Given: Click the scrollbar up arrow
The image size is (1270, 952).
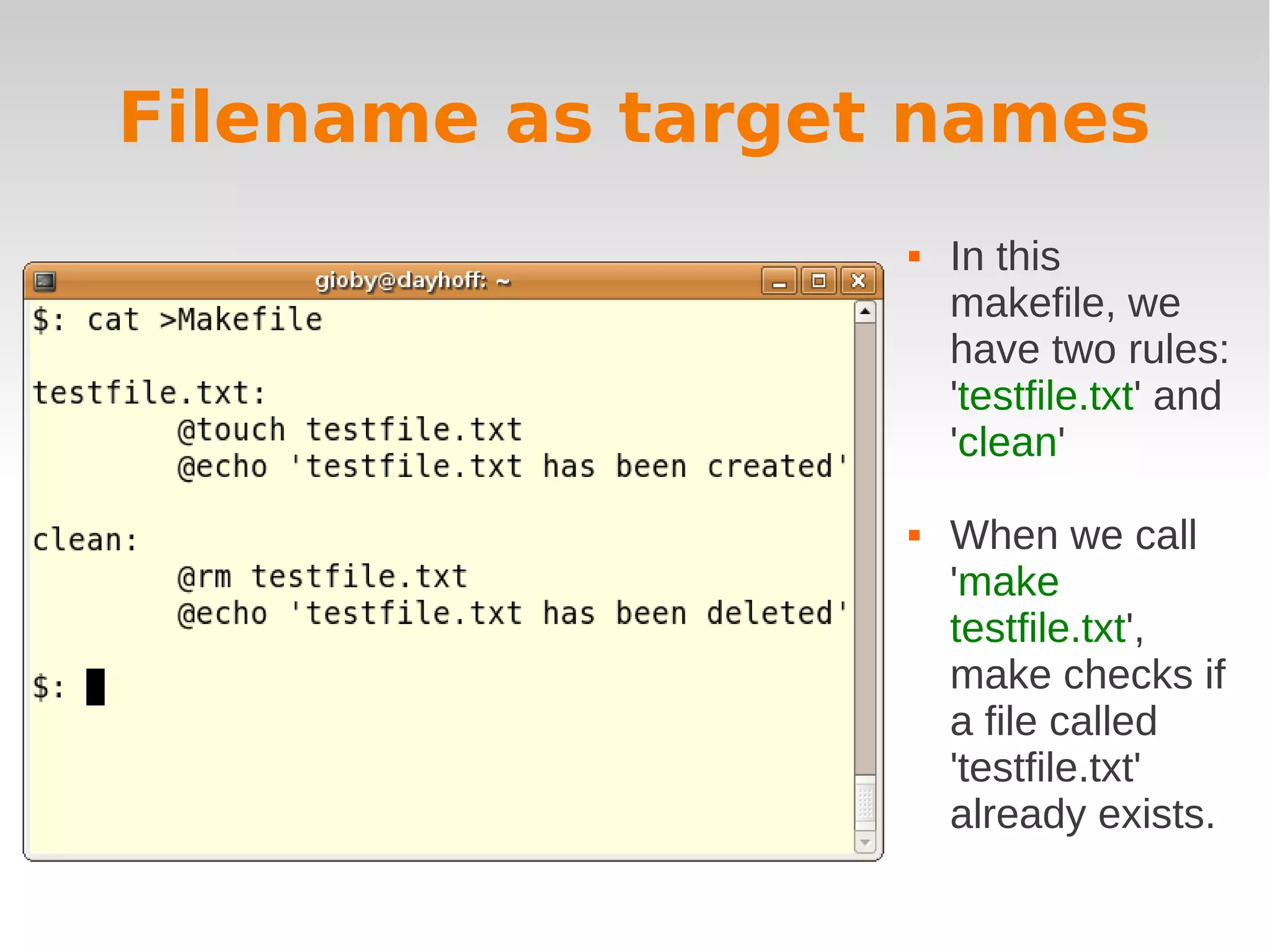Looking at the screenshot, I should pyautogui.click(x=865, y=312).
